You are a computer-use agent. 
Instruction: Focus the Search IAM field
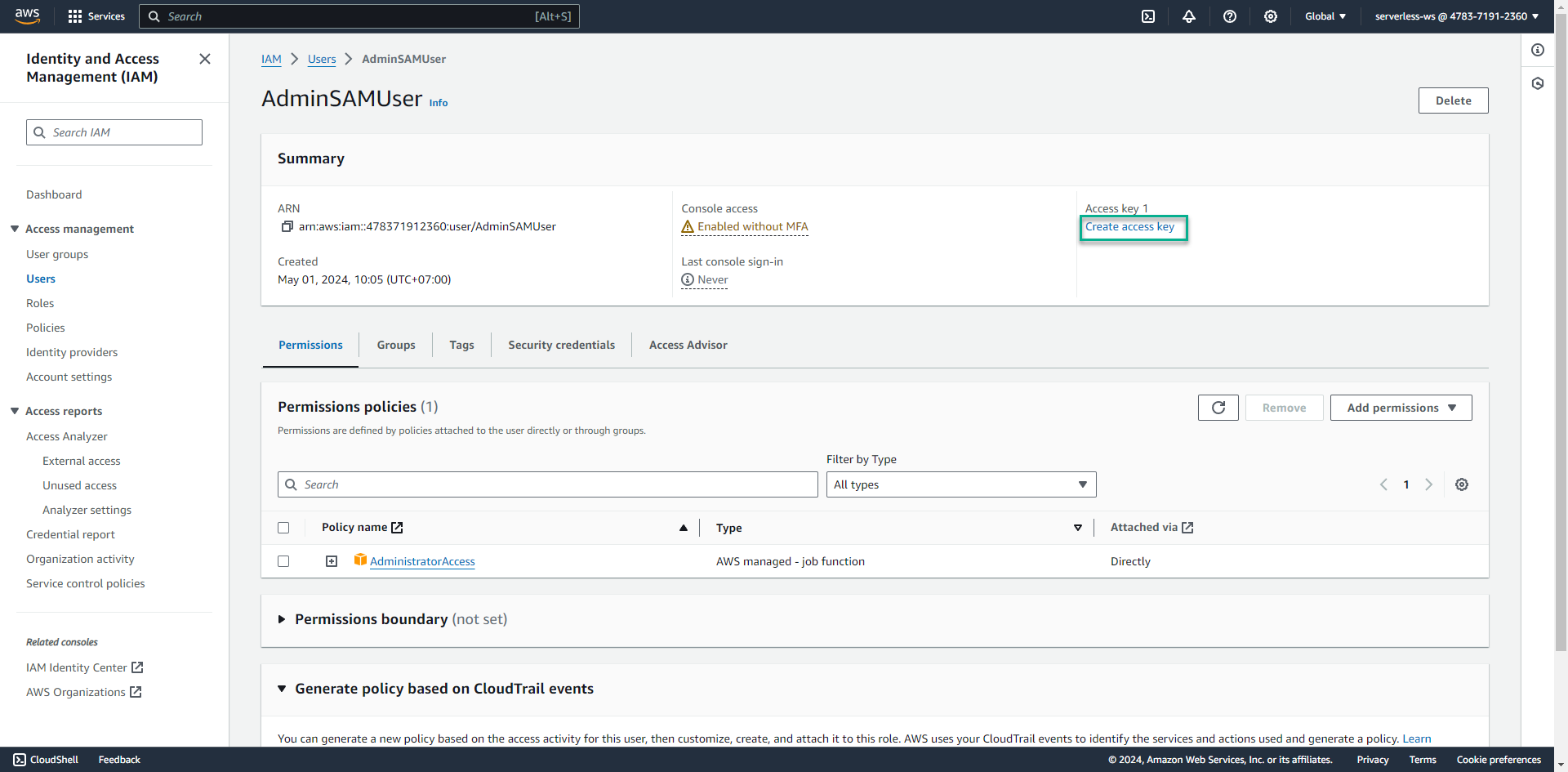pyautogui.click(x=114, y=132)
